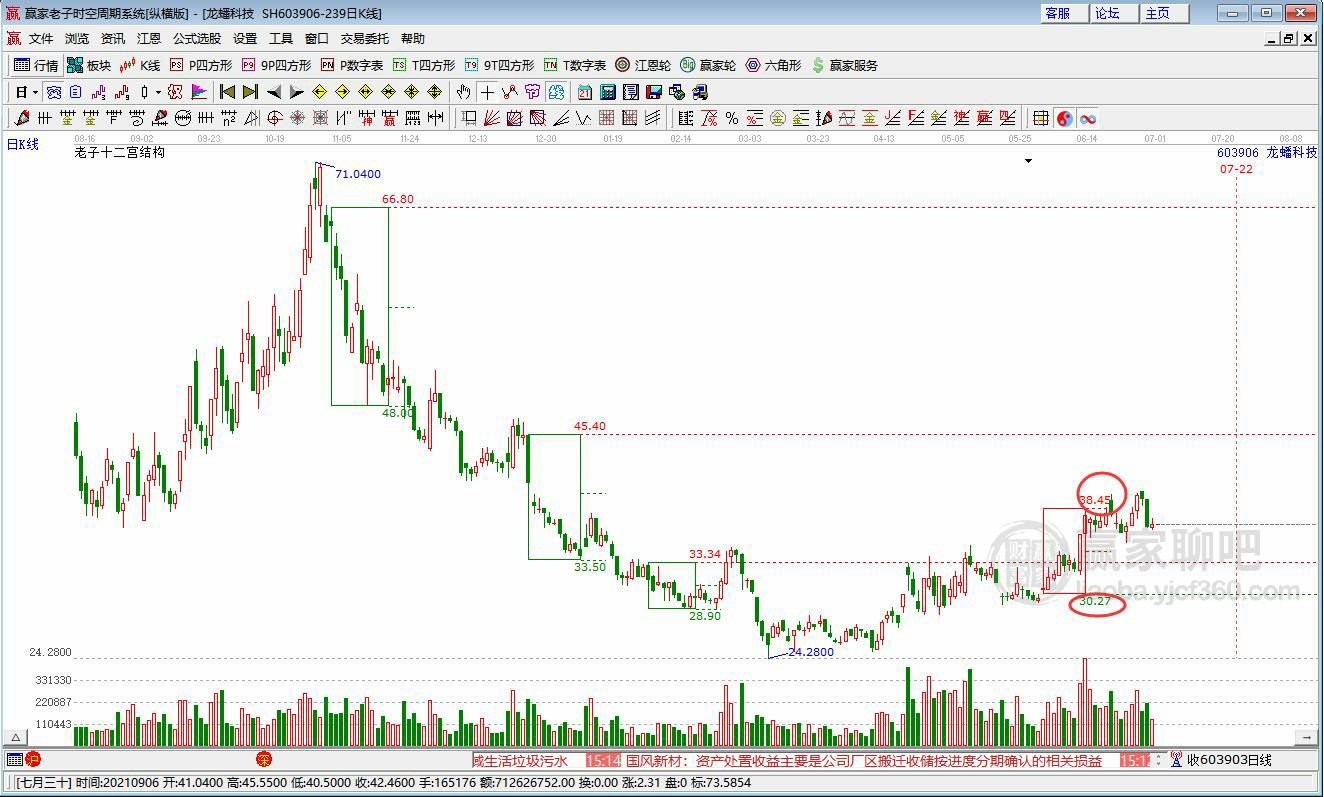Screen dimensions: 1324x797
Task: Open the T四方形 tool
Action: (x=424, y=65)
